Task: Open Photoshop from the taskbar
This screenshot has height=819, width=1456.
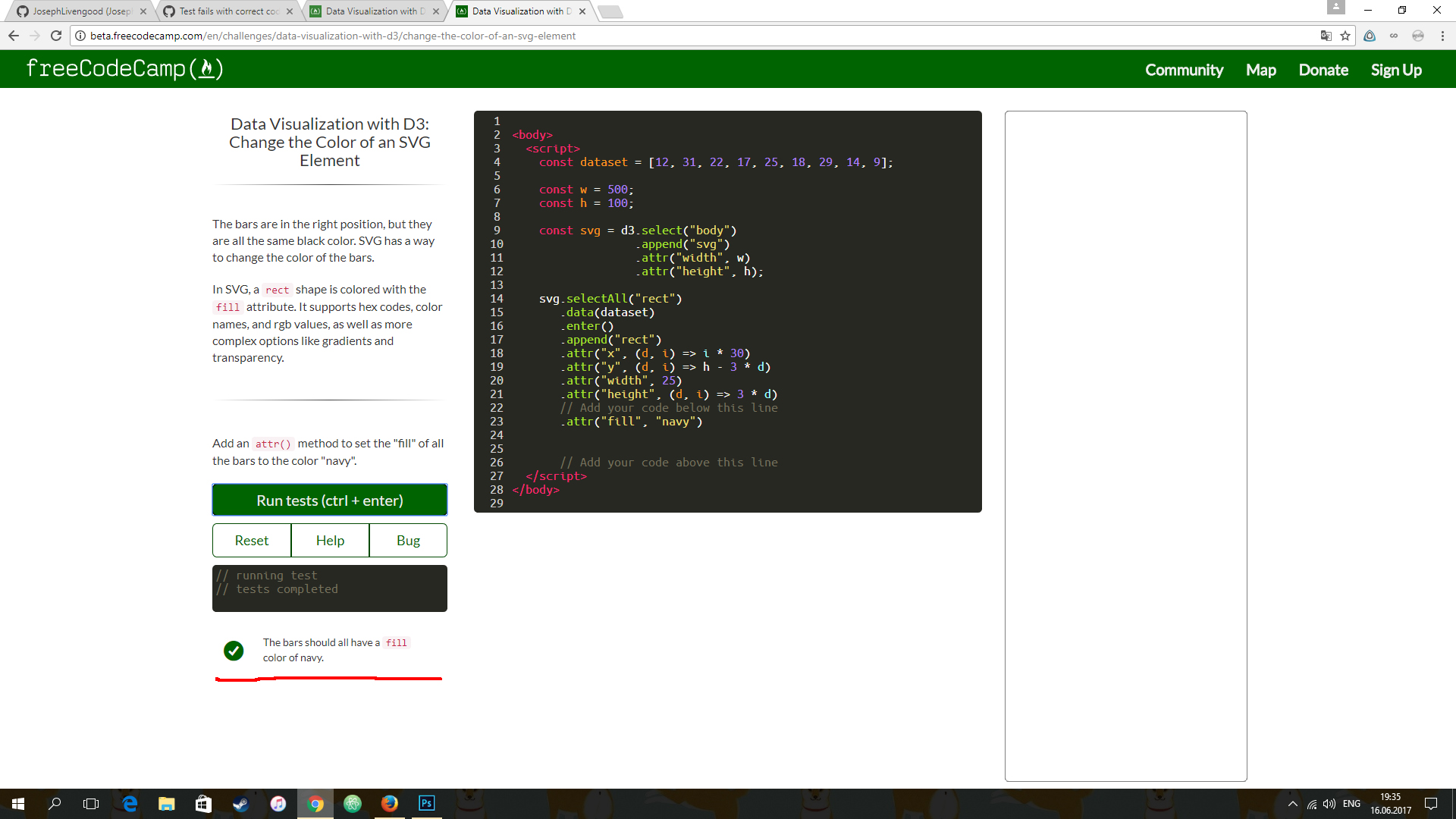Action: (x=427, y=803)
